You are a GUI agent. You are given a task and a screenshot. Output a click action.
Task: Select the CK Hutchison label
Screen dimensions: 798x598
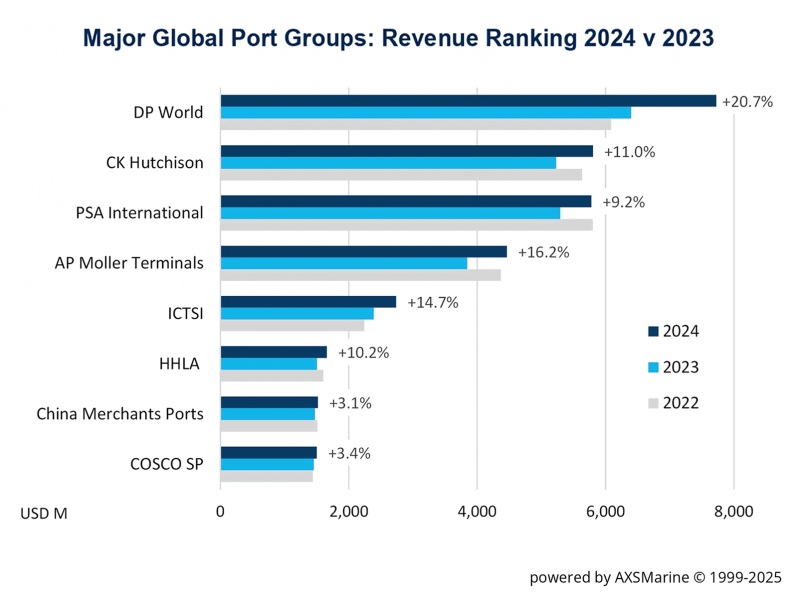click(x=155, y=162)
